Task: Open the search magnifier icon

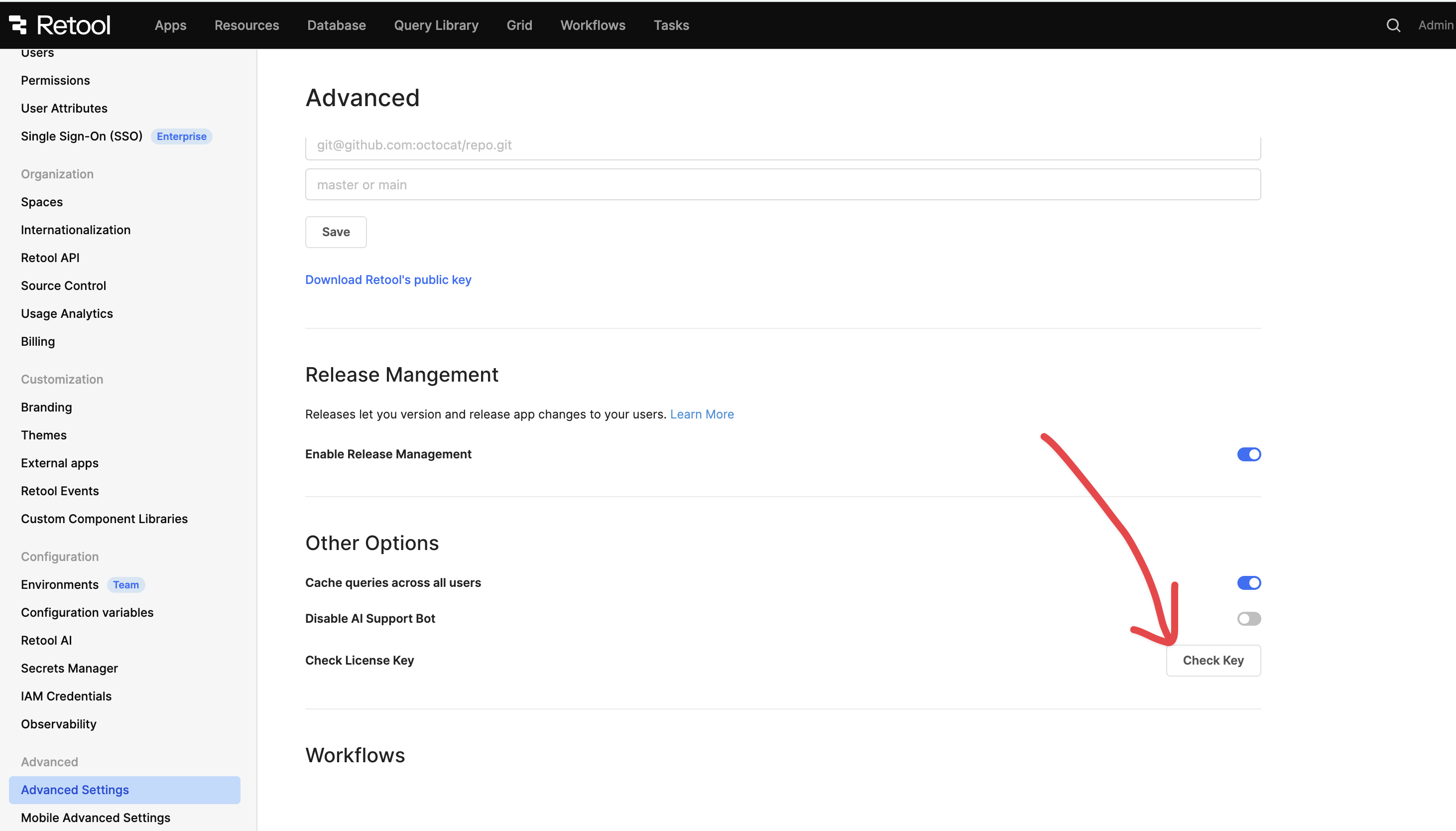Action: (1393, 25)
